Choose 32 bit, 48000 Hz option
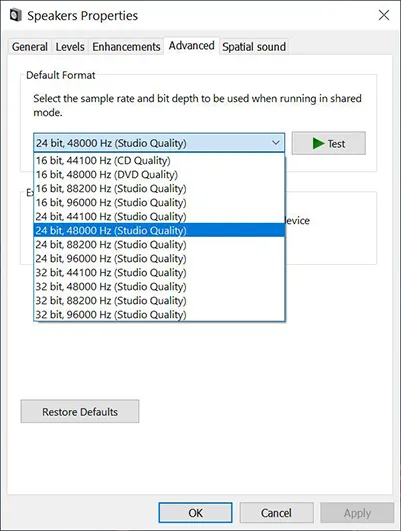Viewport: 401px width, 531px height. point(159,286)
